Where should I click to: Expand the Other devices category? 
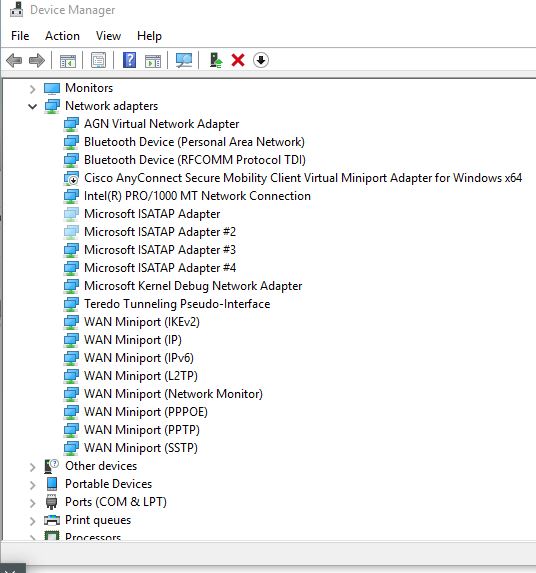pos(33,467)
